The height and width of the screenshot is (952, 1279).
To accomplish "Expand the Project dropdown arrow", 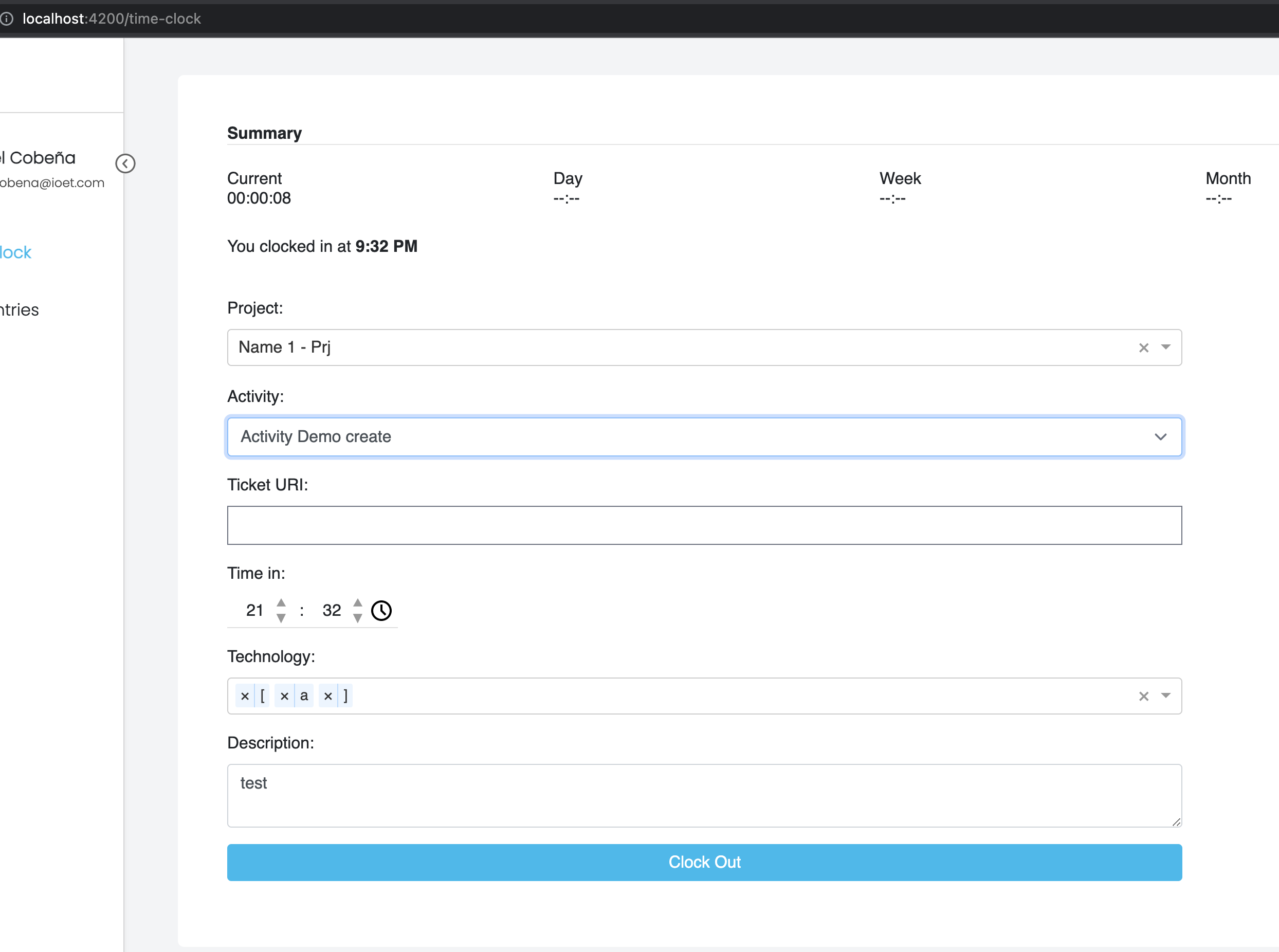I will (1165, 347).
